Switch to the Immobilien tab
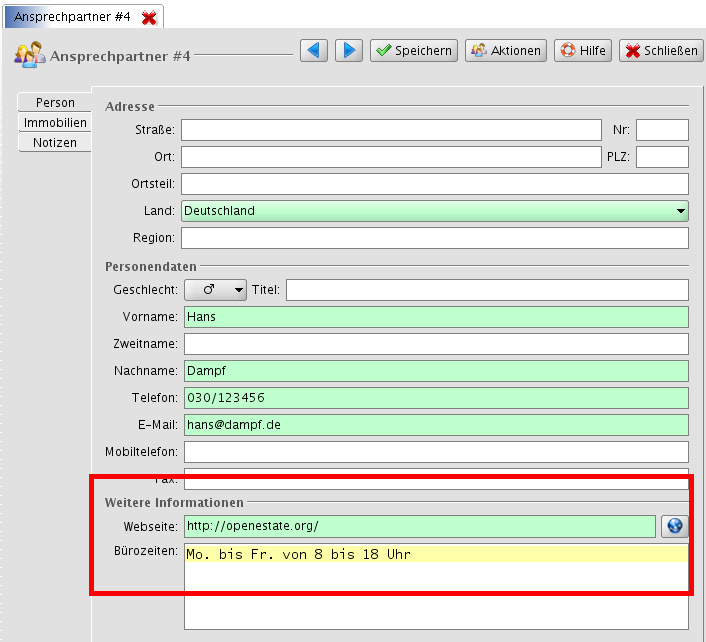Image resolution: width=706 pixels, height=642 pixels. (x=55, y=123)
